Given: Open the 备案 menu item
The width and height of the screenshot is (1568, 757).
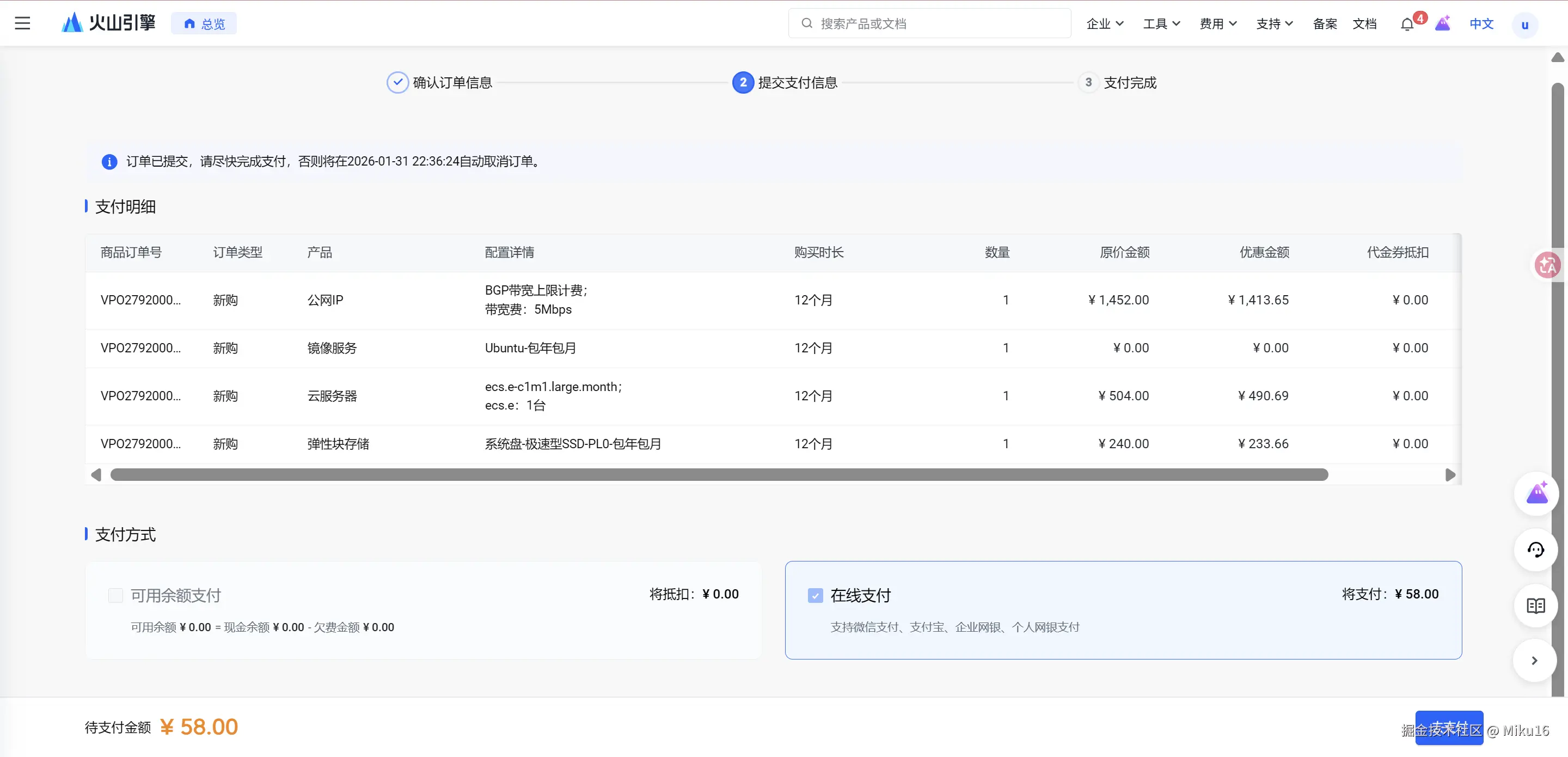Looking at the screenshot, I should tap(1325, 24).
